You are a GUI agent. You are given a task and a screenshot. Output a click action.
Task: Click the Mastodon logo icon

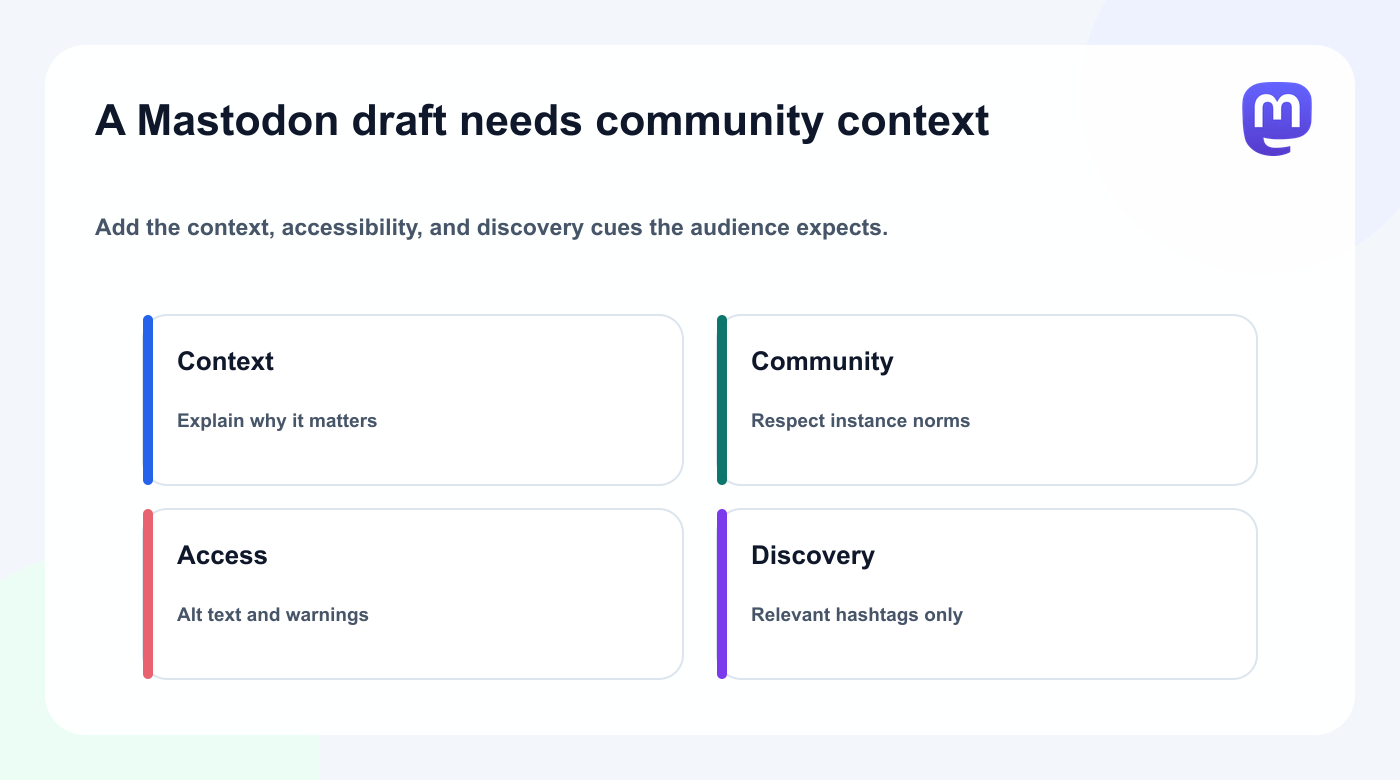click(1277, 119)
